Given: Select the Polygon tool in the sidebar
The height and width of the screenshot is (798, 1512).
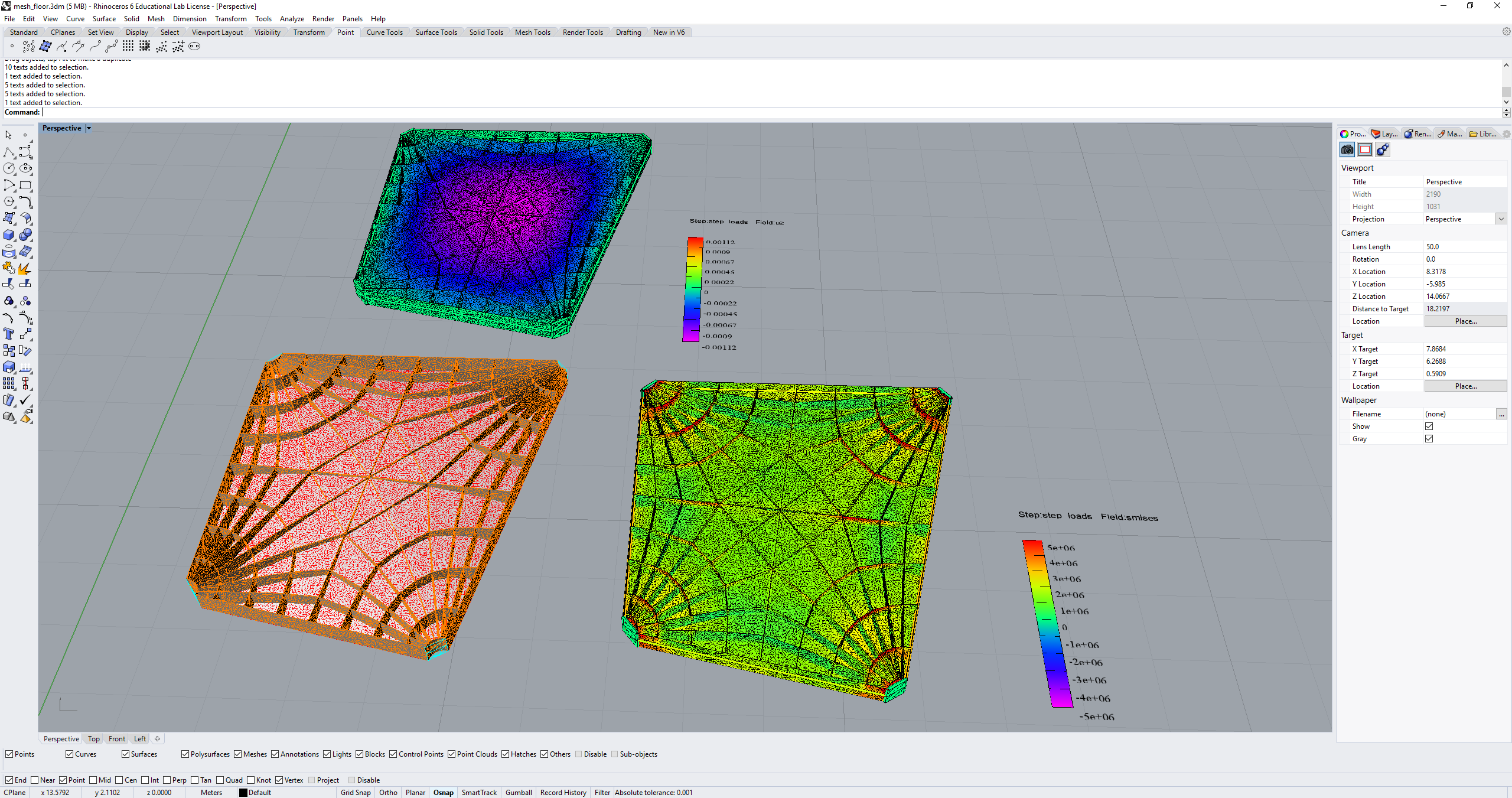Looking at the screenshot, I should point(9,201).
